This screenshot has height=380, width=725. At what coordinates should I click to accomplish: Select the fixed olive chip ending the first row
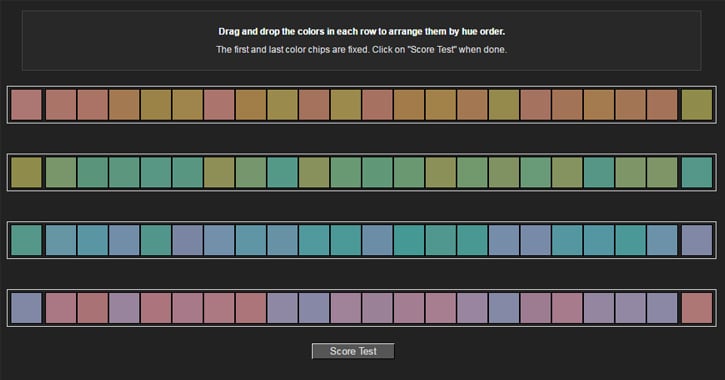[x=697, y=105]
